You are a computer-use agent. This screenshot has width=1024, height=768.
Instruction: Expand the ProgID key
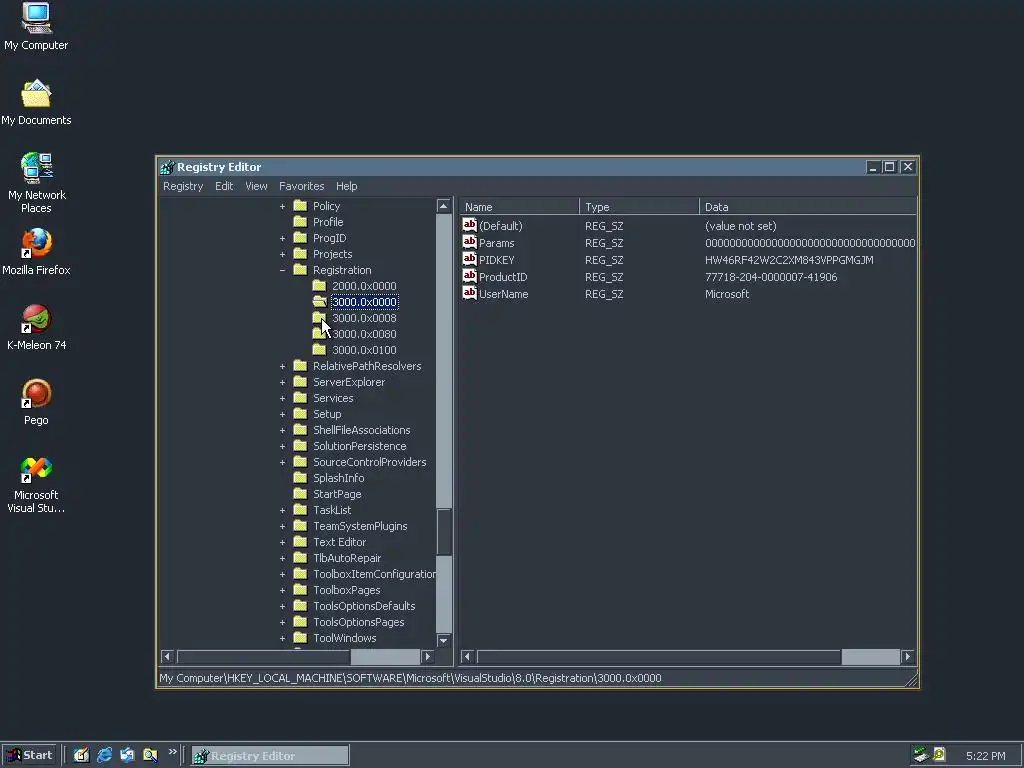coord(283,238)
